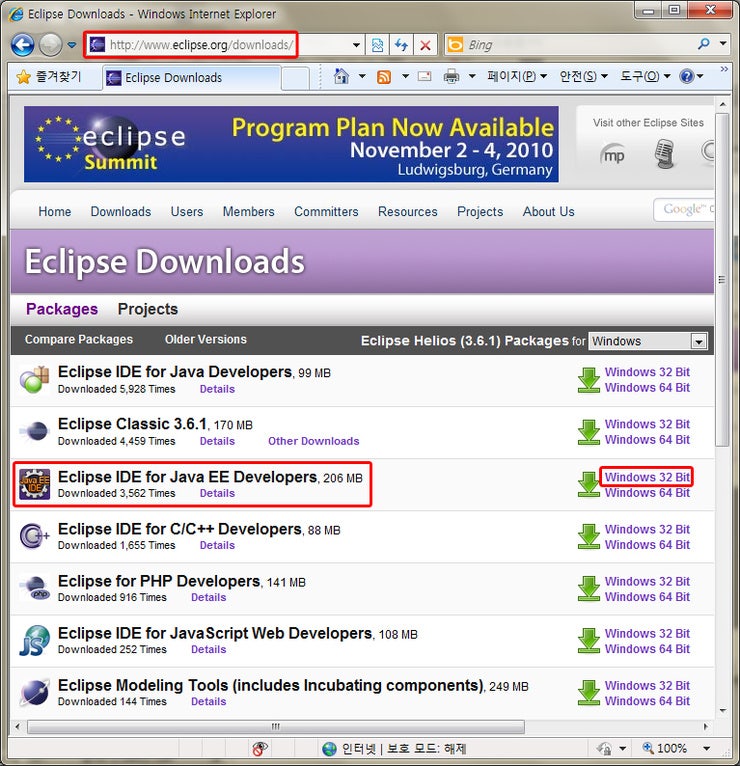Click the RSS feeds icon in the toolbar
Image resolution: width=740 pixels, height=766 pixels.
(x=384, y=77)
